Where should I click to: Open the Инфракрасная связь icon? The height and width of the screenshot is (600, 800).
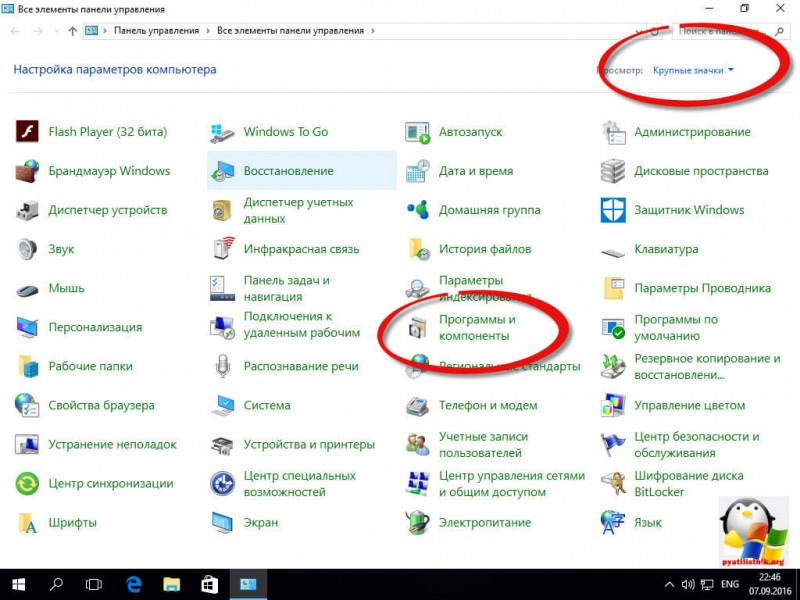point(222,249)
